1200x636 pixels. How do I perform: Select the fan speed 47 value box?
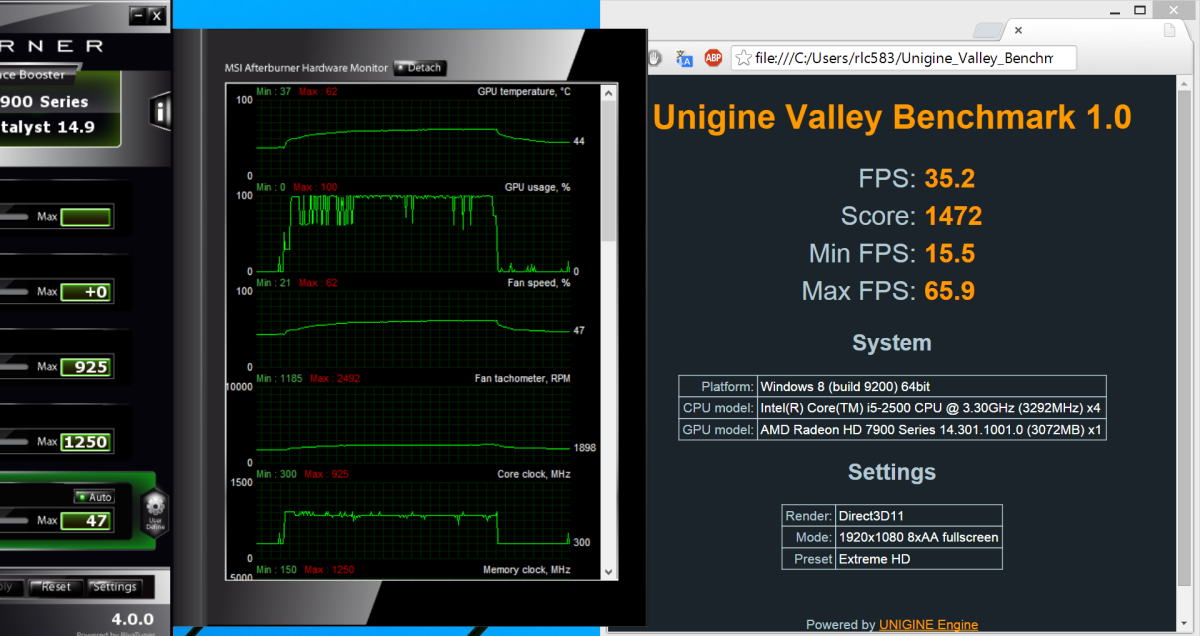tap(87, 520)
